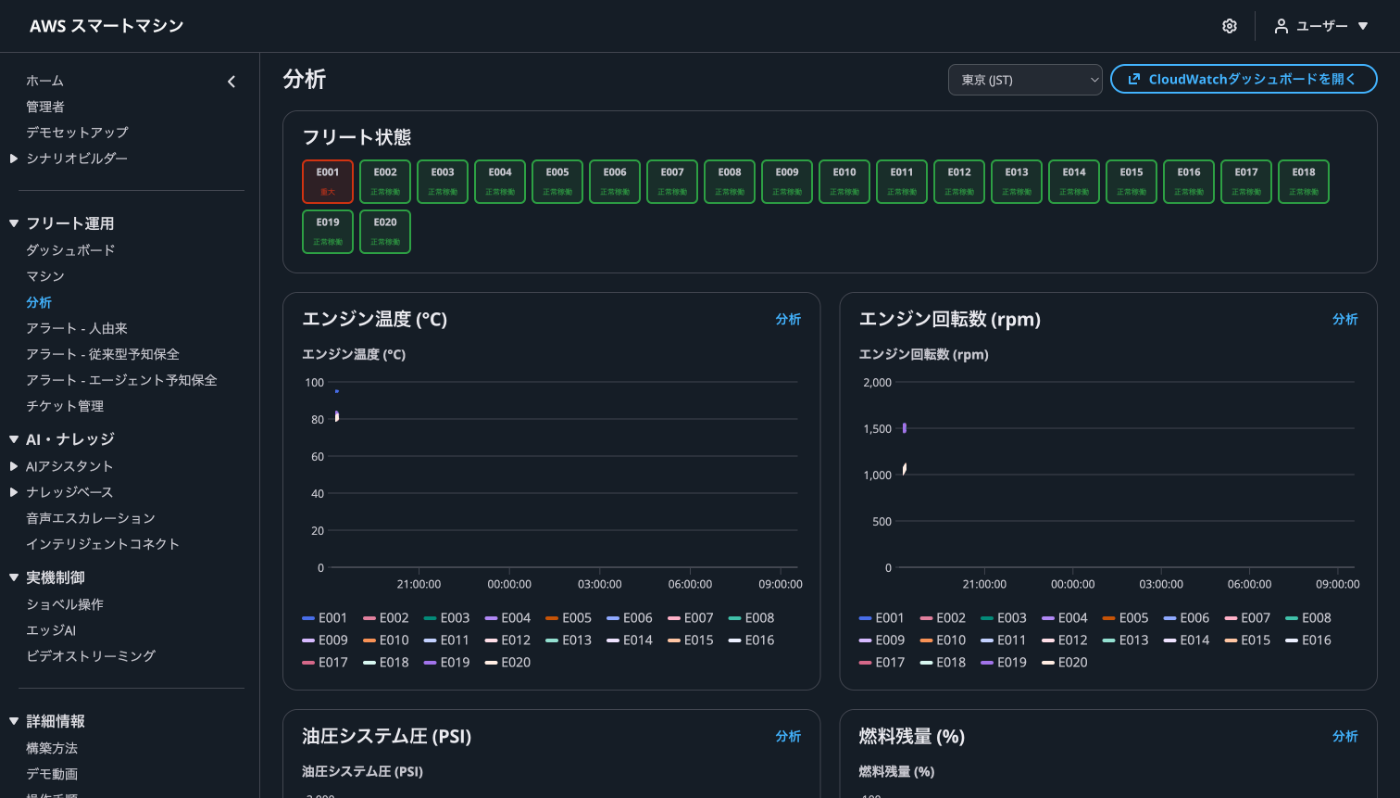
Task: Toggle E004 legend in エンジン温度 chart
Action: point(508,618)
